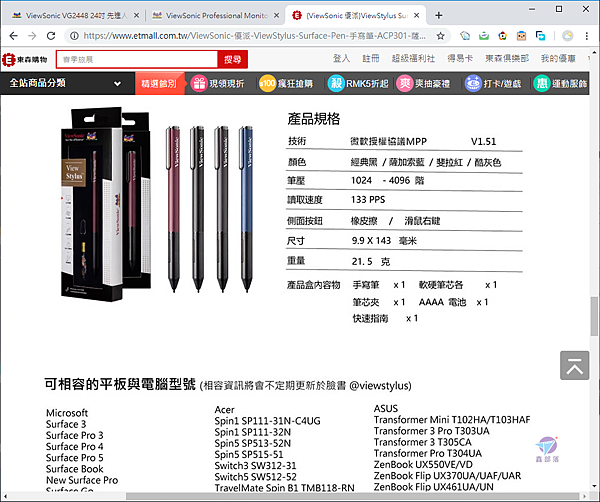Click the 133 PPS value

pyautogui.click(x=368, y=200)
